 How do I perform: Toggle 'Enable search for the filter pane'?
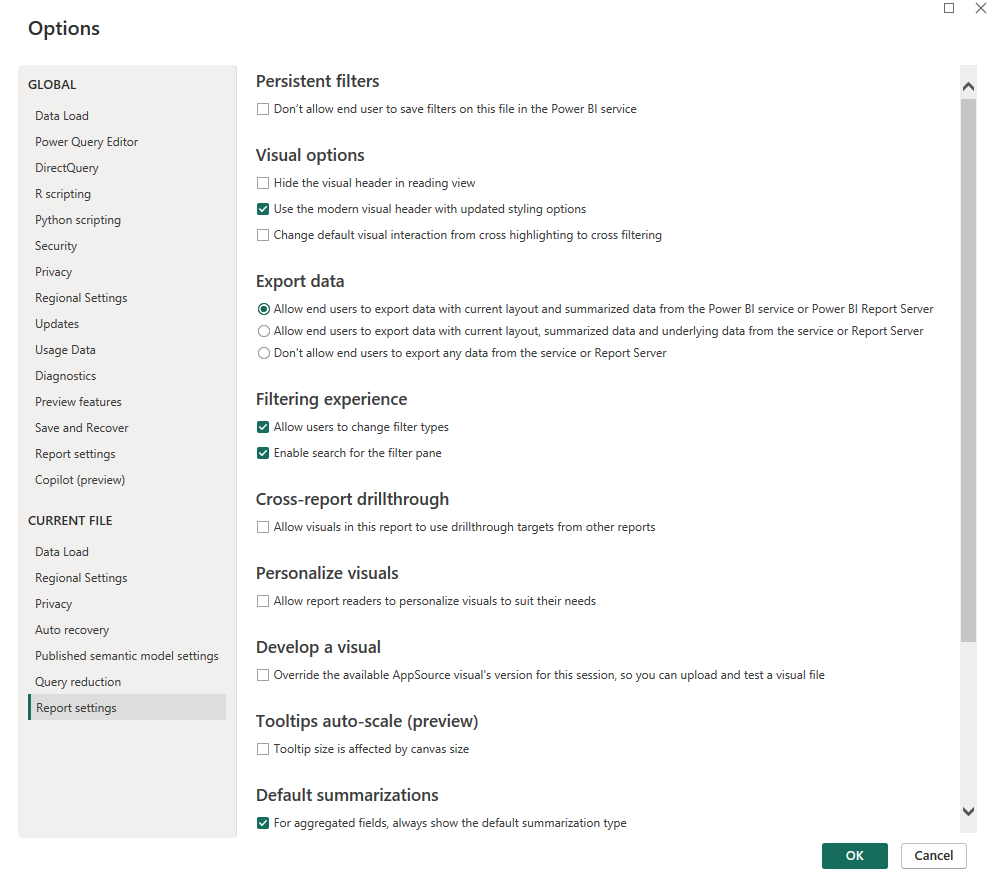(263, 452)
